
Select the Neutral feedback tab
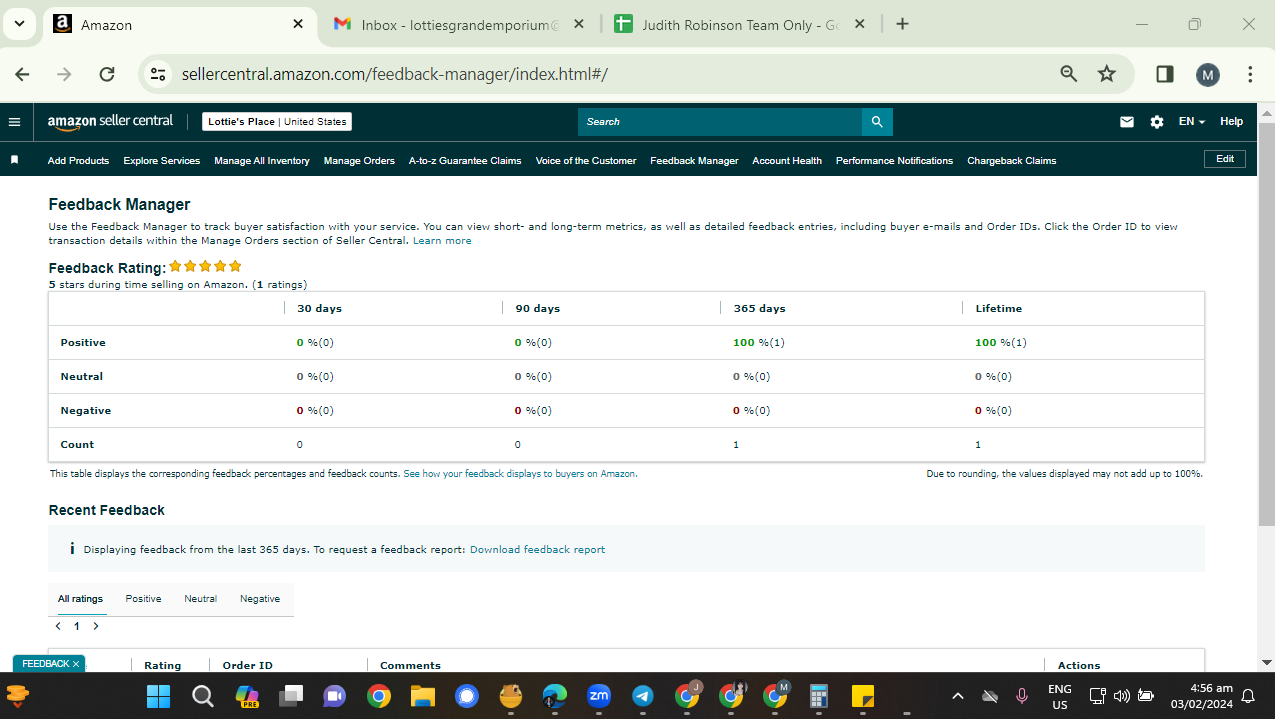pos(200,599)
